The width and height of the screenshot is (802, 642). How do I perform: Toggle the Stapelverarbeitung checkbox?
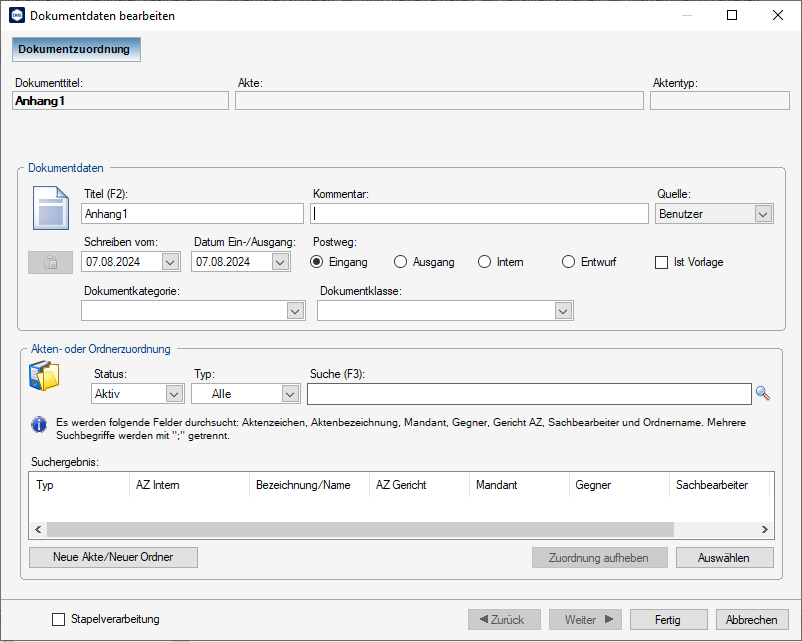coord(59,619)
